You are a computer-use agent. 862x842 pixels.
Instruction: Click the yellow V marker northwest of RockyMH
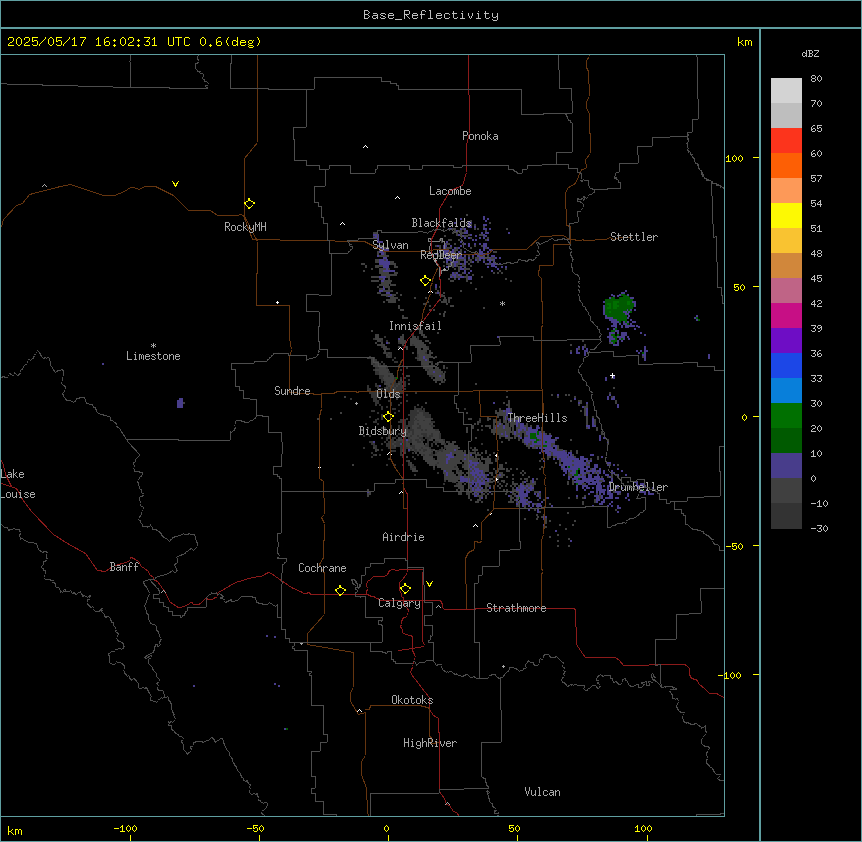(175, 184)
